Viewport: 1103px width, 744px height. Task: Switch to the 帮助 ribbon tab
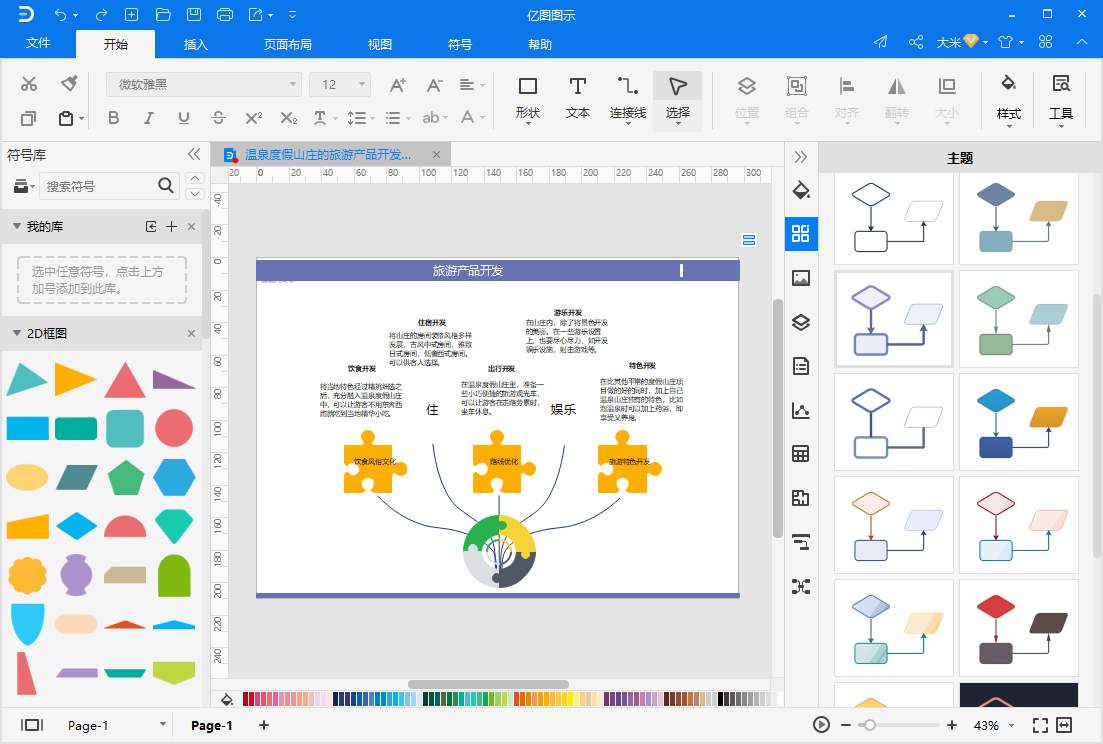[x=540, y=44]
